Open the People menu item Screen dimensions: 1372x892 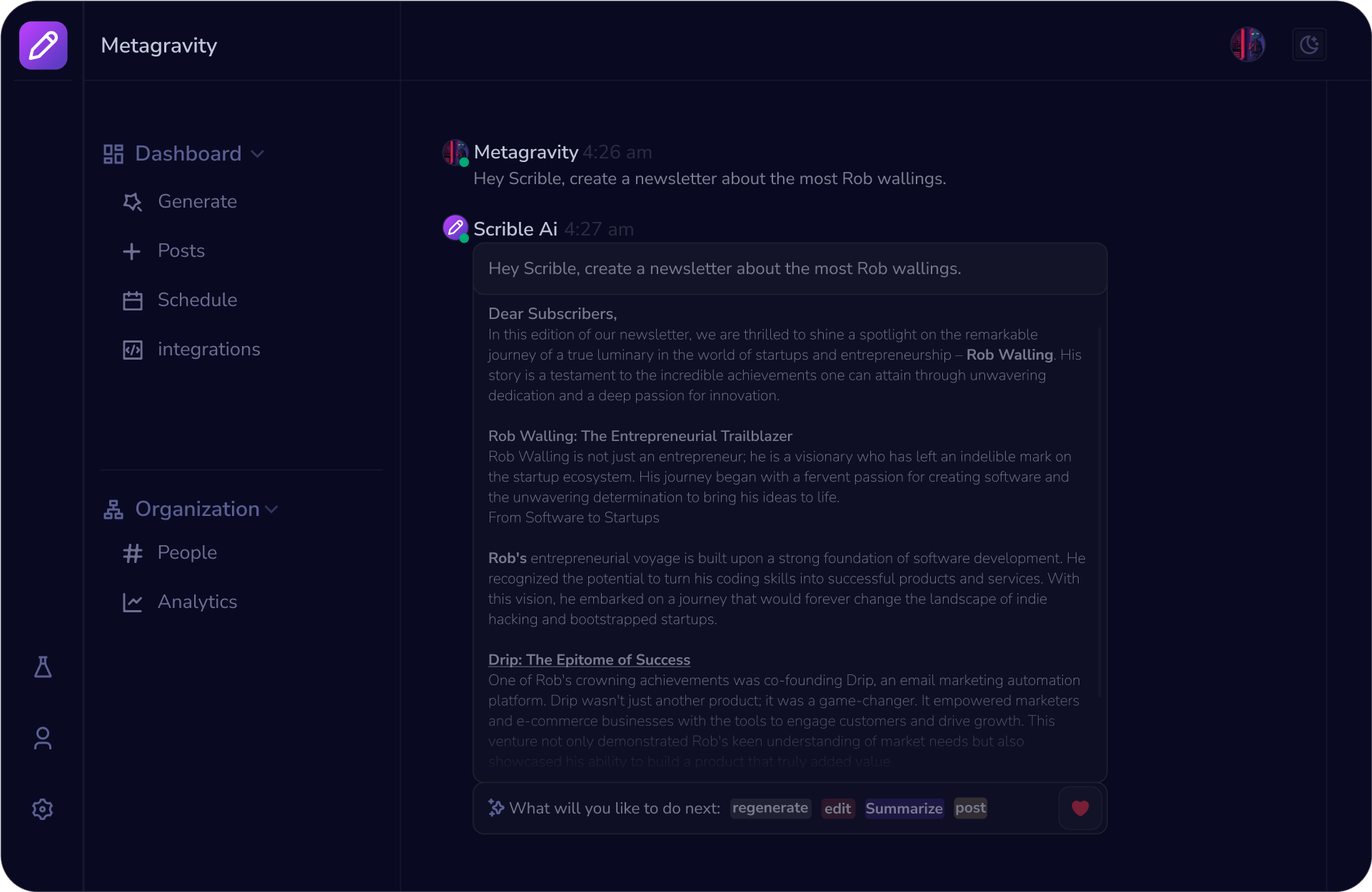(x=187, y=552)
